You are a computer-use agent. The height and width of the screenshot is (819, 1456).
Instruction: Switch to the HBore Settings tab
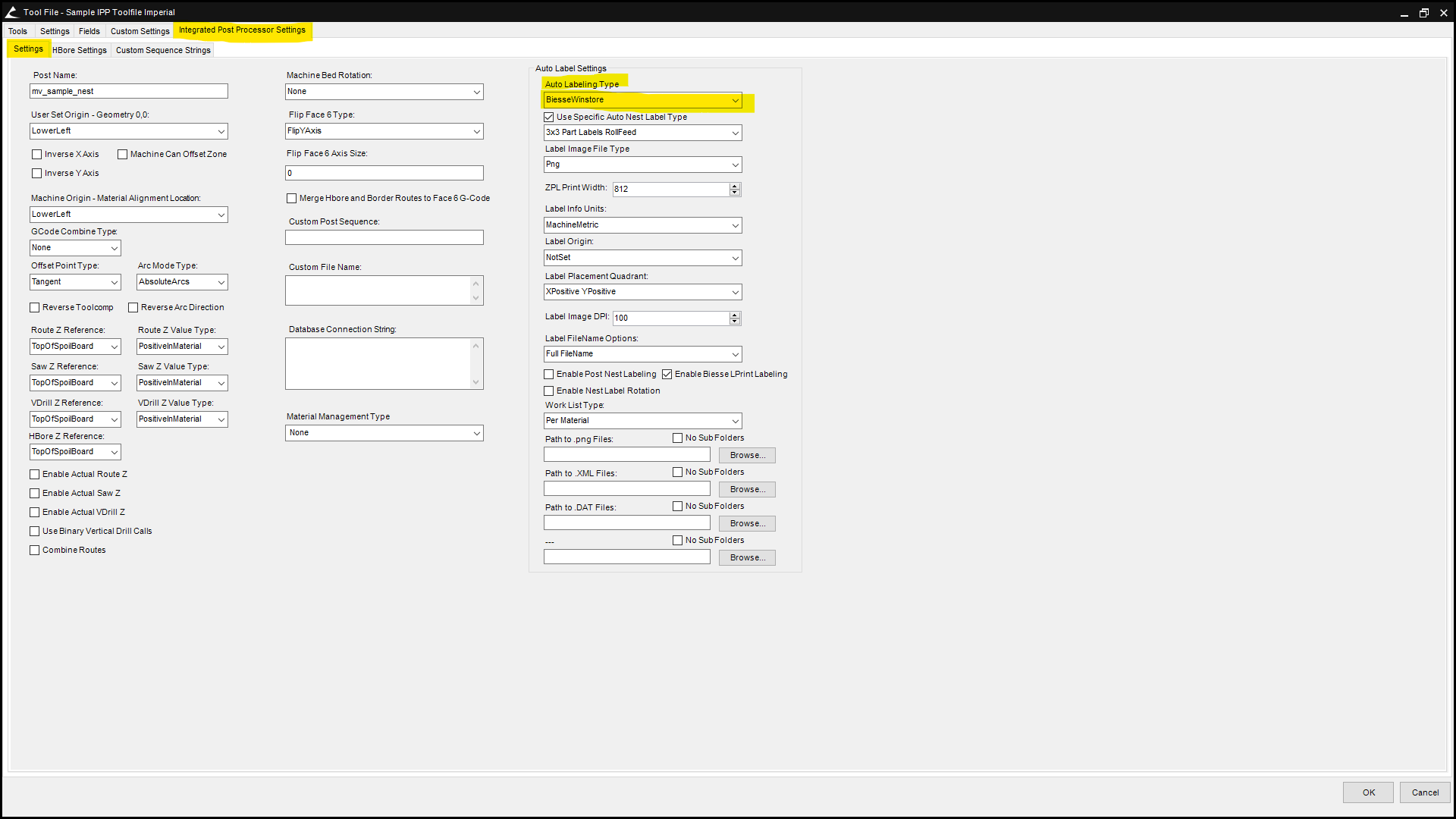point(80,50)
